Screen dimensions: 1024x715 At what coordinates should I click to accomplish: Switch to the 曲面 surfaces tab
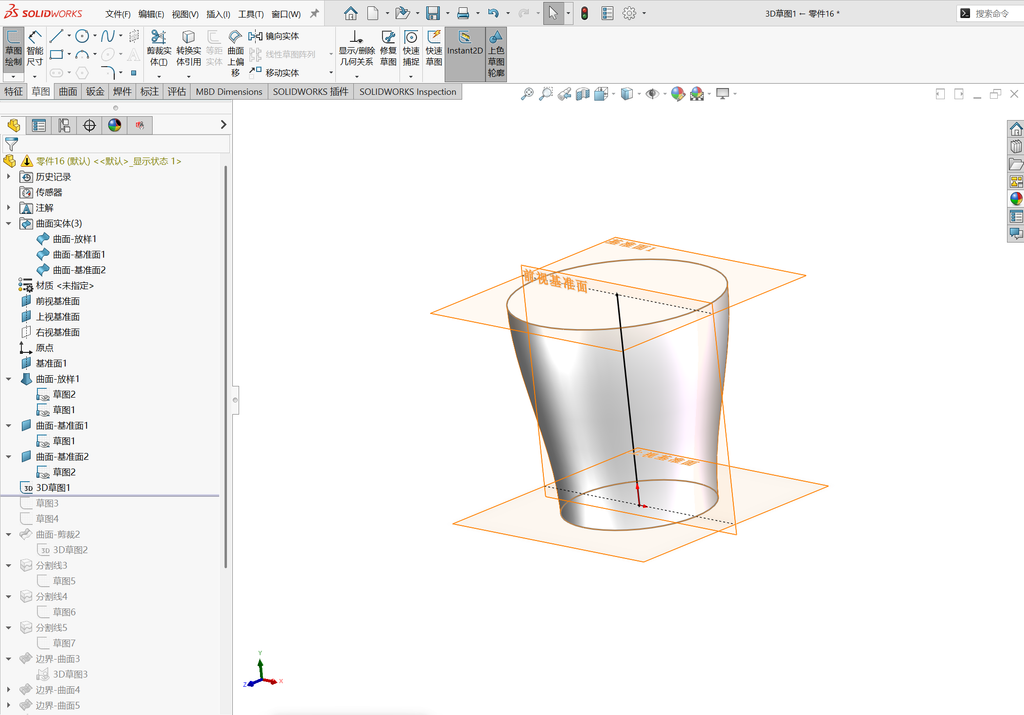pyautogui.click(x=68, y=91)
